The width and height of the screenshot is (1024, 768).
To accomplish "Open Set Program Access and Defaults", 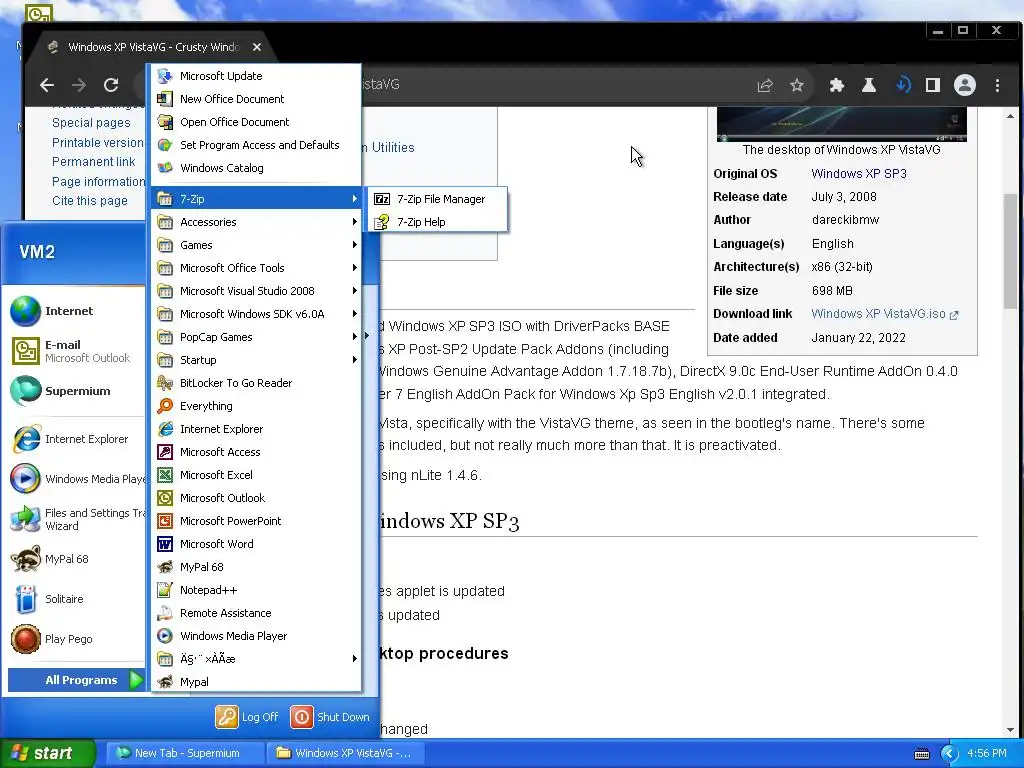I will [256, 145].
